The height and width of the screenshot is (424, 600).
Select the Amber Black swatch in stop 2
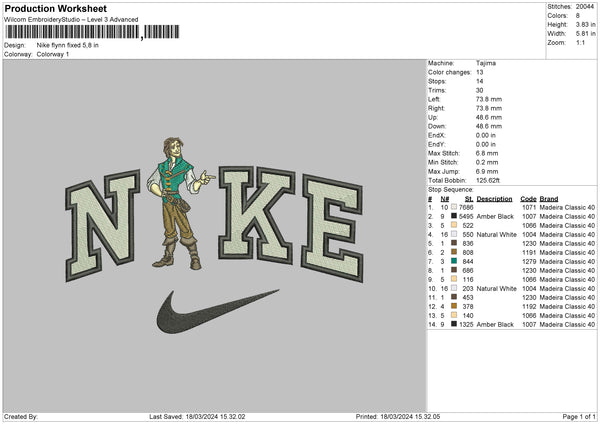coord(453,216)
